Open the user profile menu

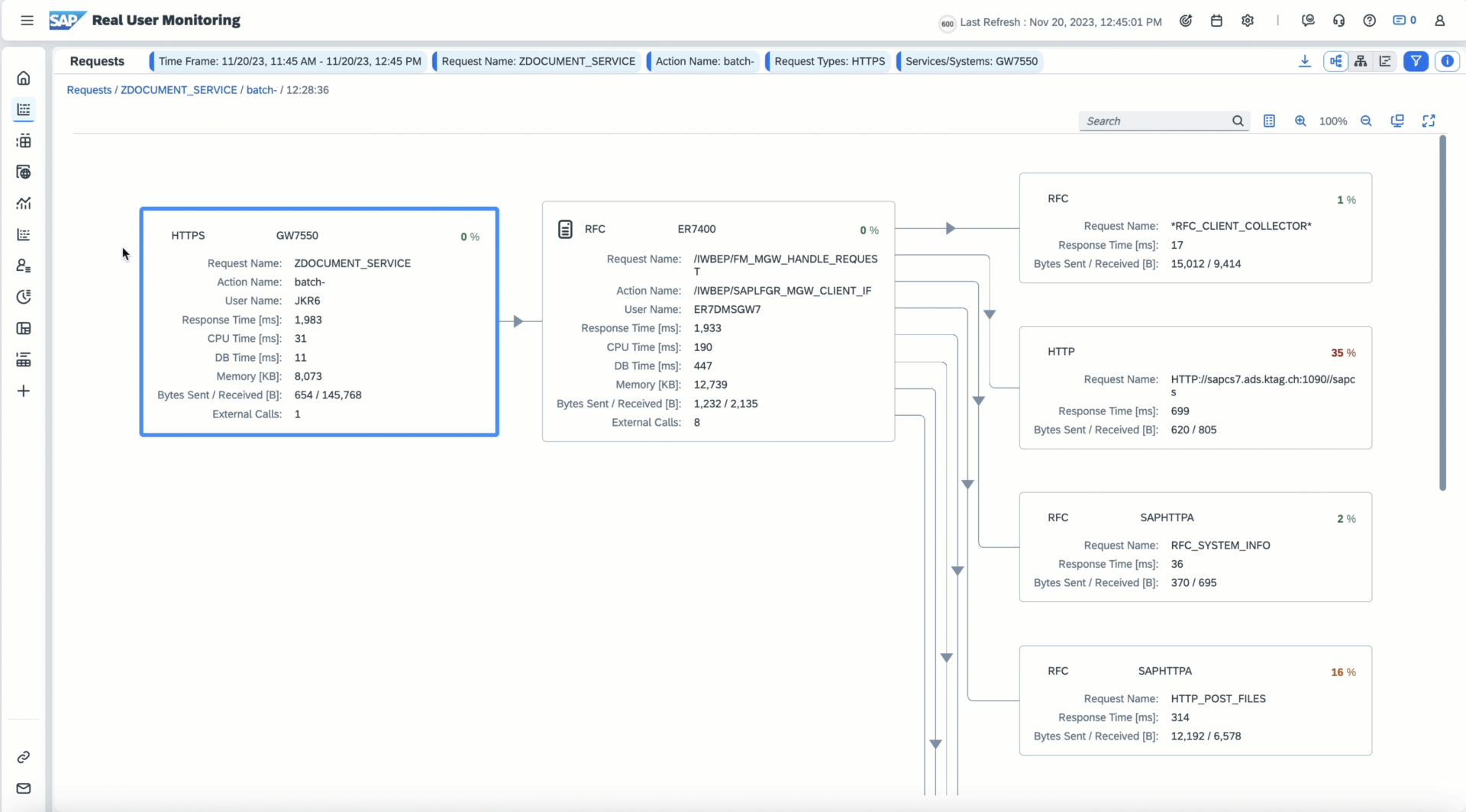coord(1439,21)
